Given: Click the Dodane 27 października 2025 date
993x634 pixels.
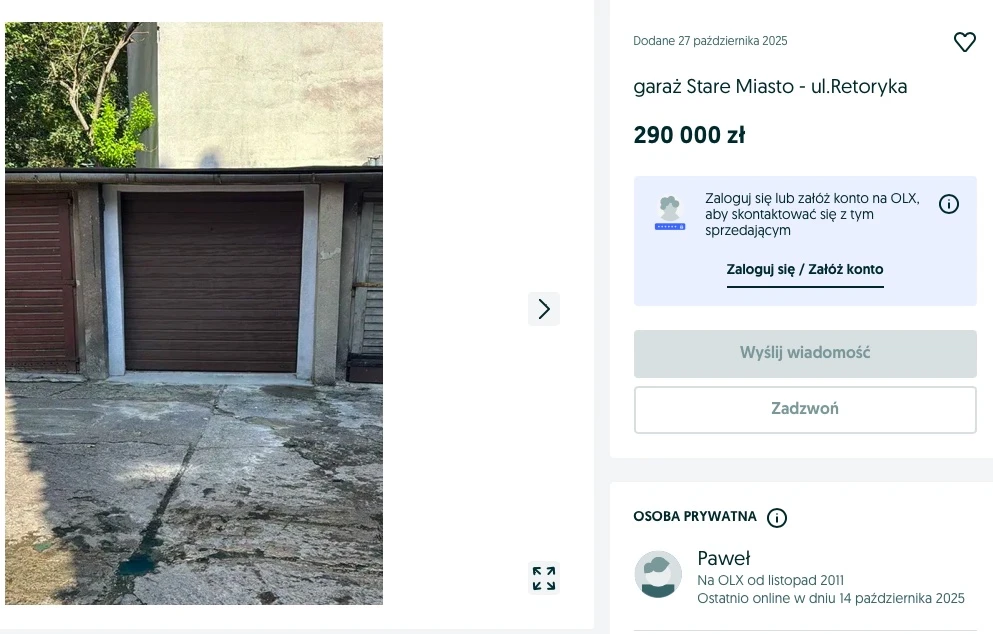Looking at the screenshot, I should click(710, 41).
